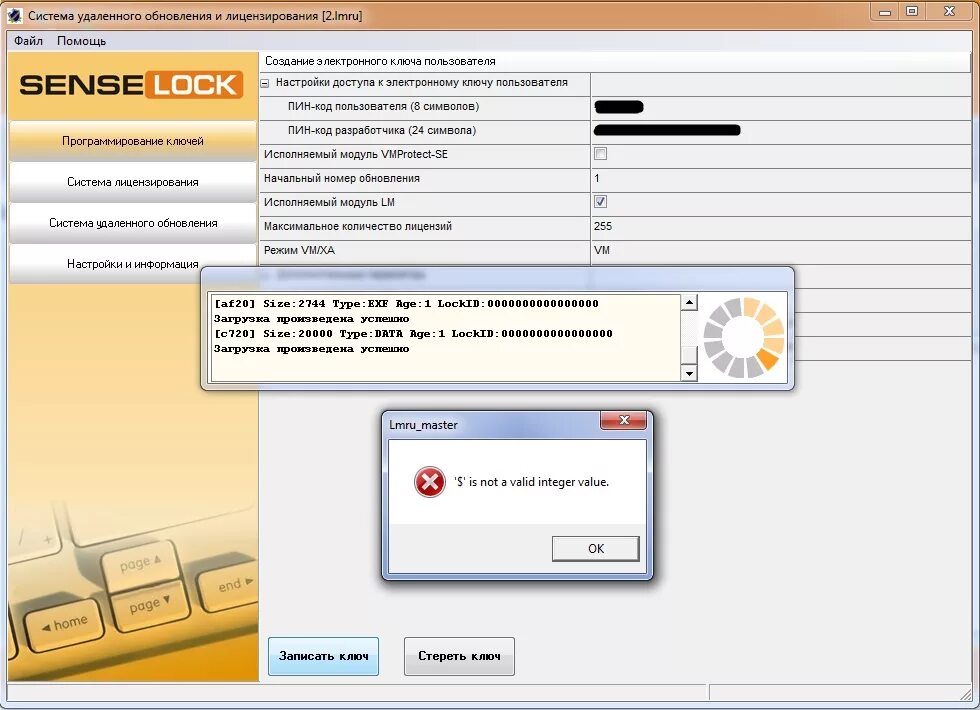This screenshot has height=710, width=980.
Task: Maximize the main application window
Action: 912,12
